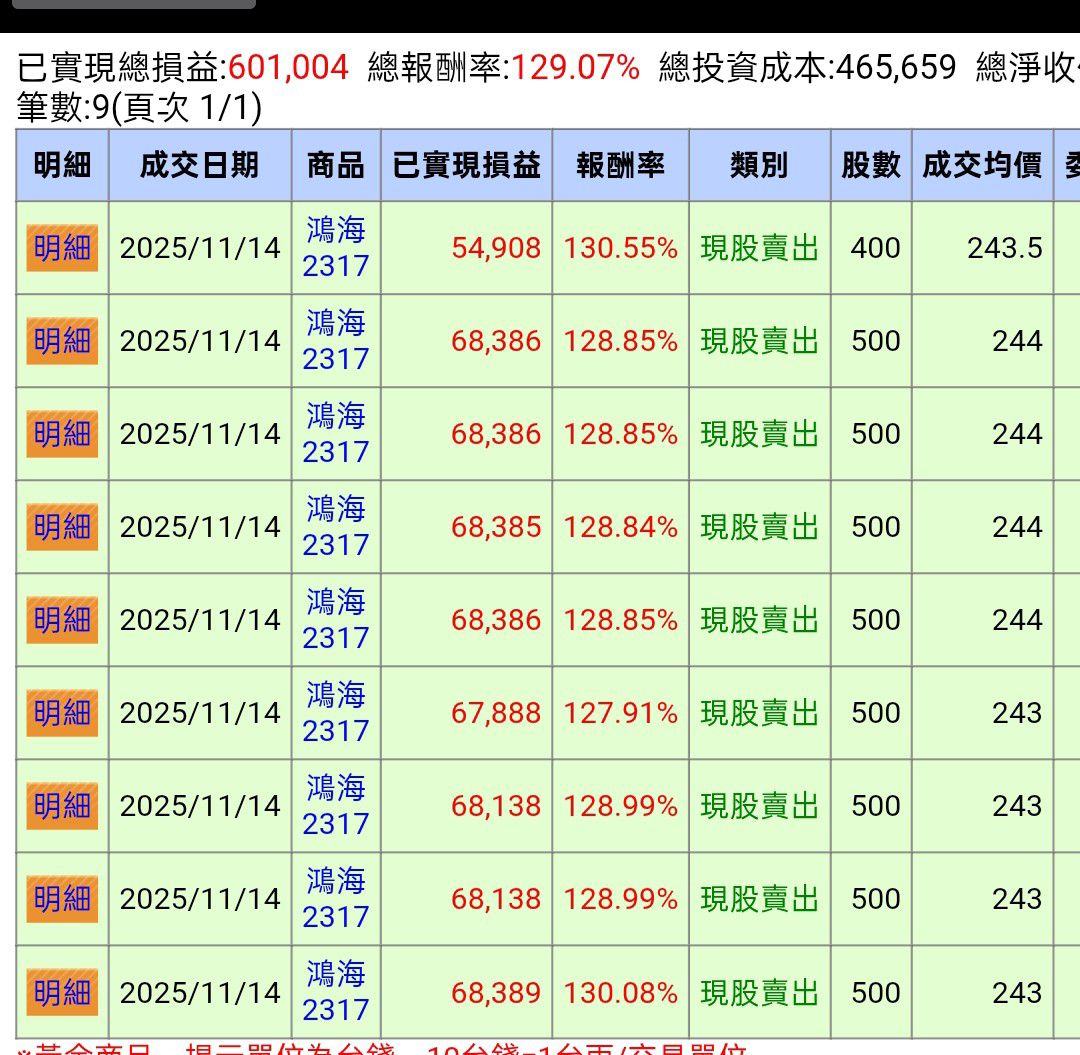Click the 成交均價 column header
Screen dimensions: 1080x1055
pyautogui.click(x=983, y=165)
